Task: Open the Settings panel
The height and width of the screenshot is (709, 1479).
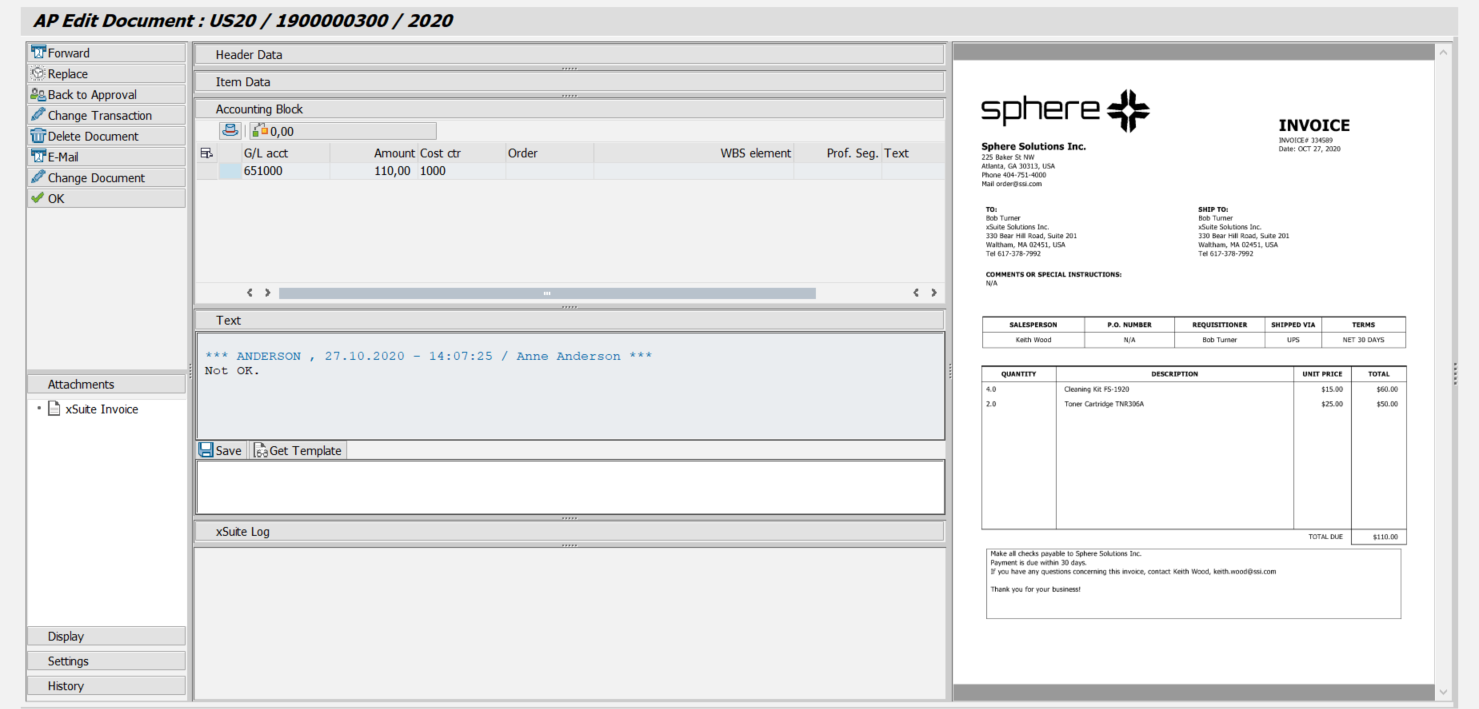Action: click(x=105, y=661)
